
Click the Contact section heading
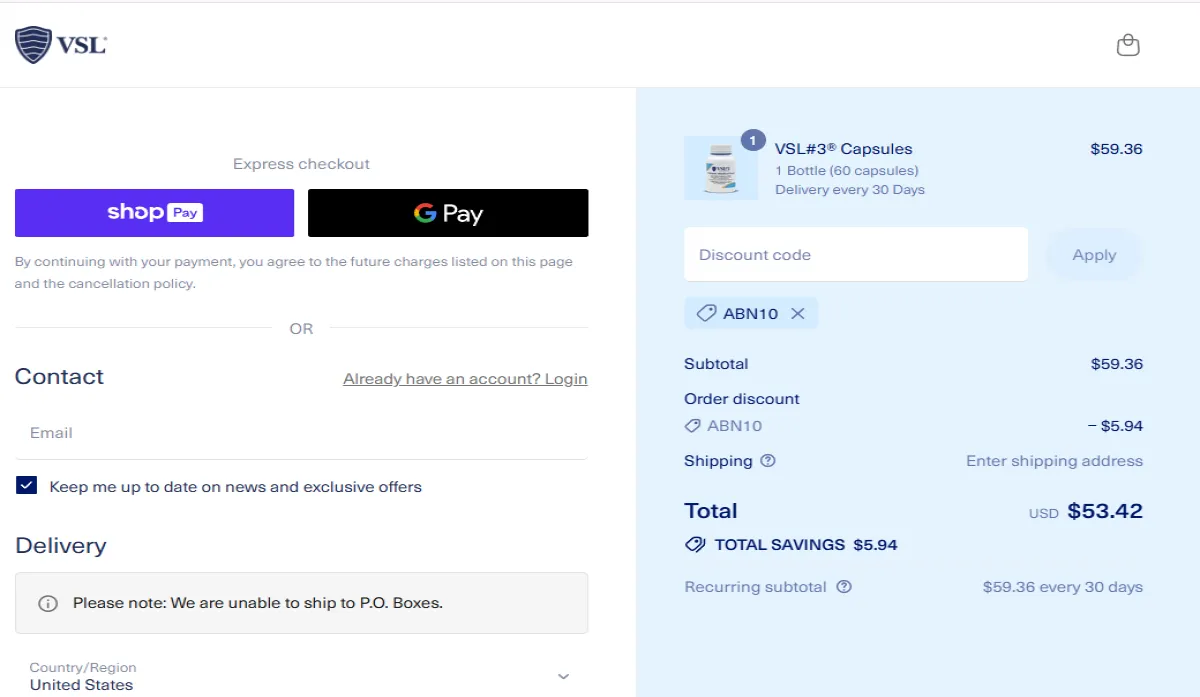click(59, 377)
